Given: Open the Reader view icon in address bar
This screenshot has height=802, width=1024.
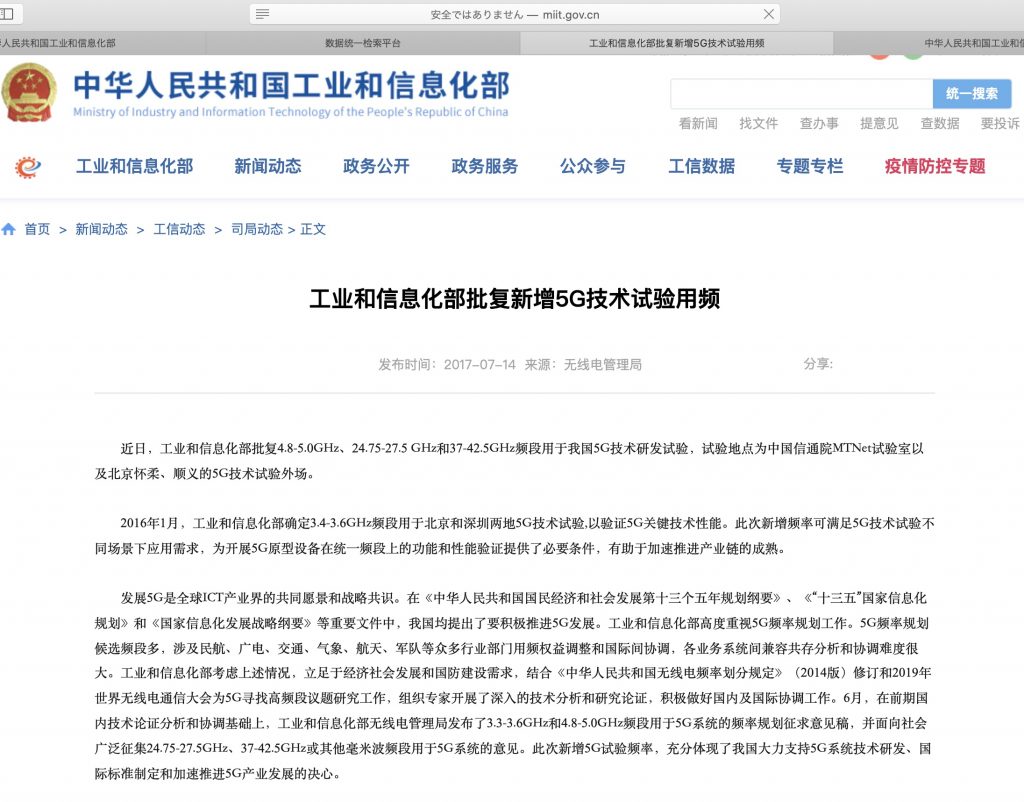Looking at the screenshot, I should coord(263,14).
